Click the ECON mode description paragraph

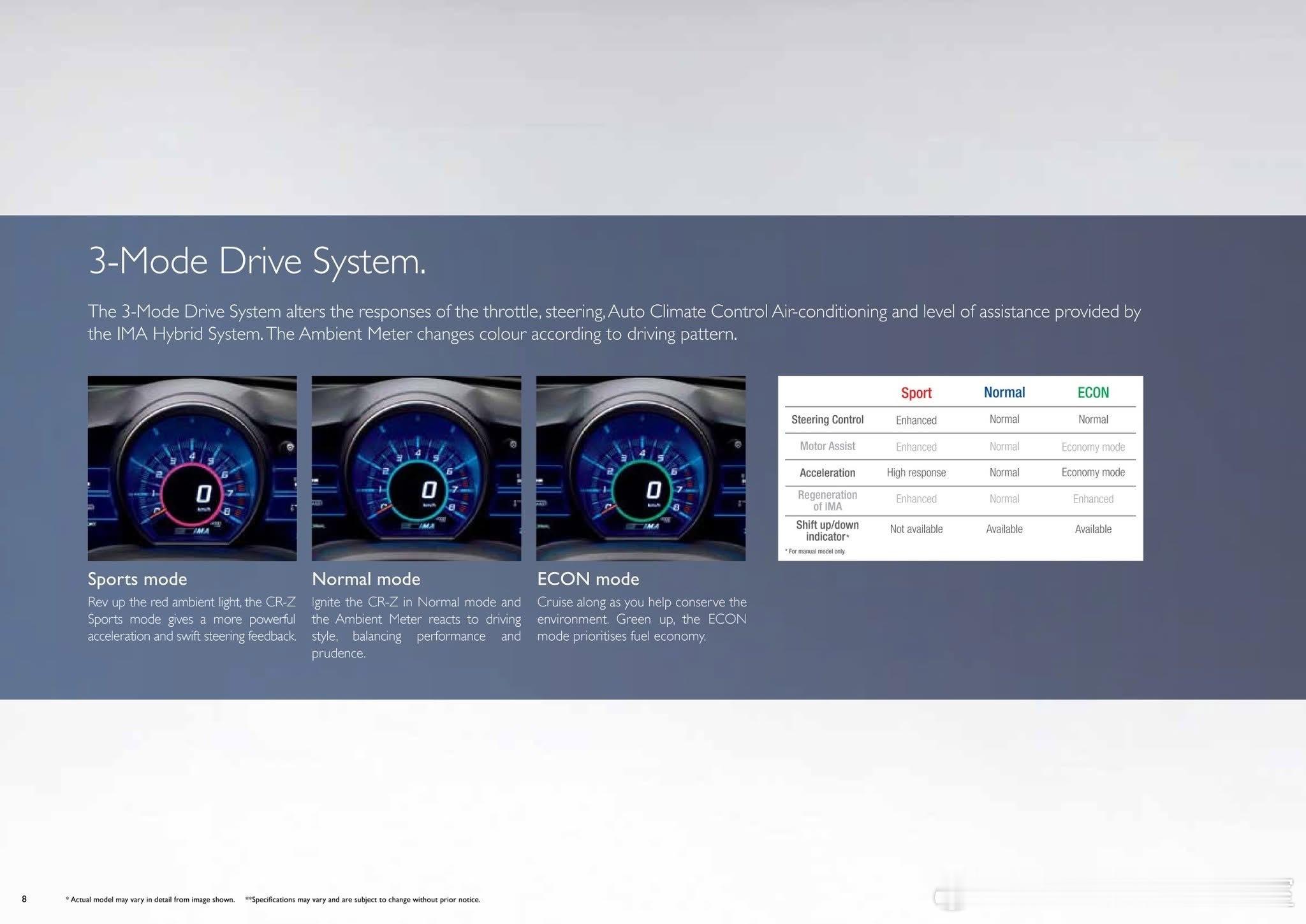click(x=642, y=619)
